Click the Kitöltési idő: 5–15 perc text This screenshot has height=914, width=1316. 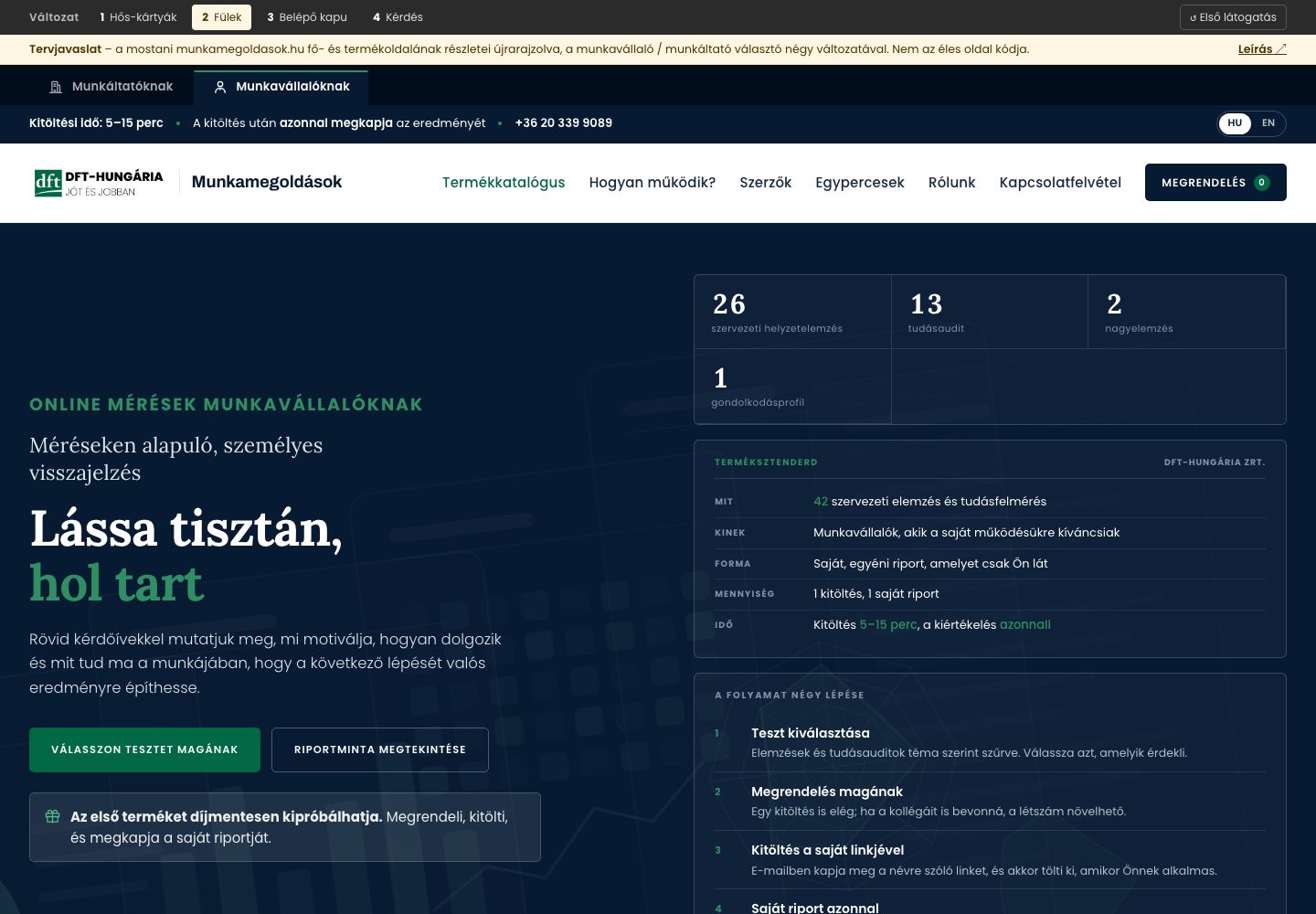[x=96, y=123]
